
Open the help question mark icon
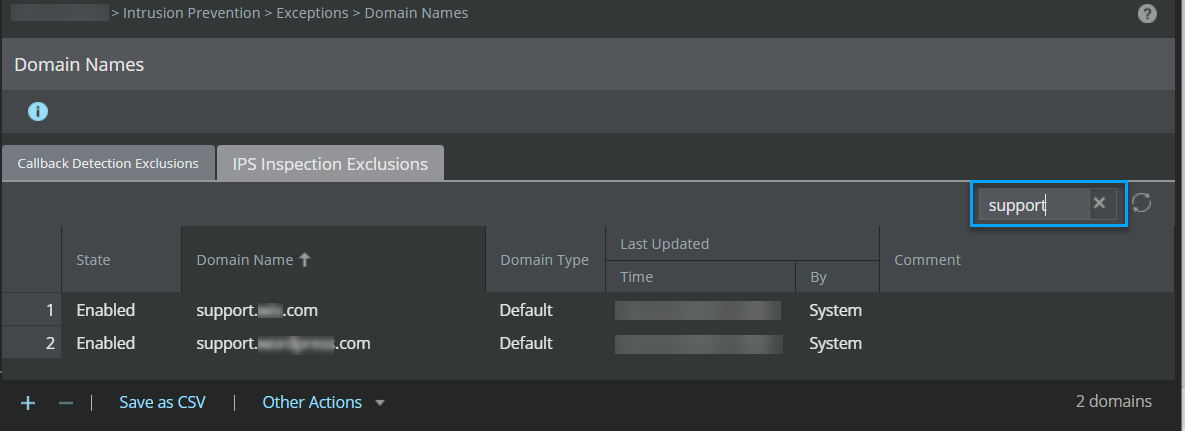click(x=1146, y=14)
